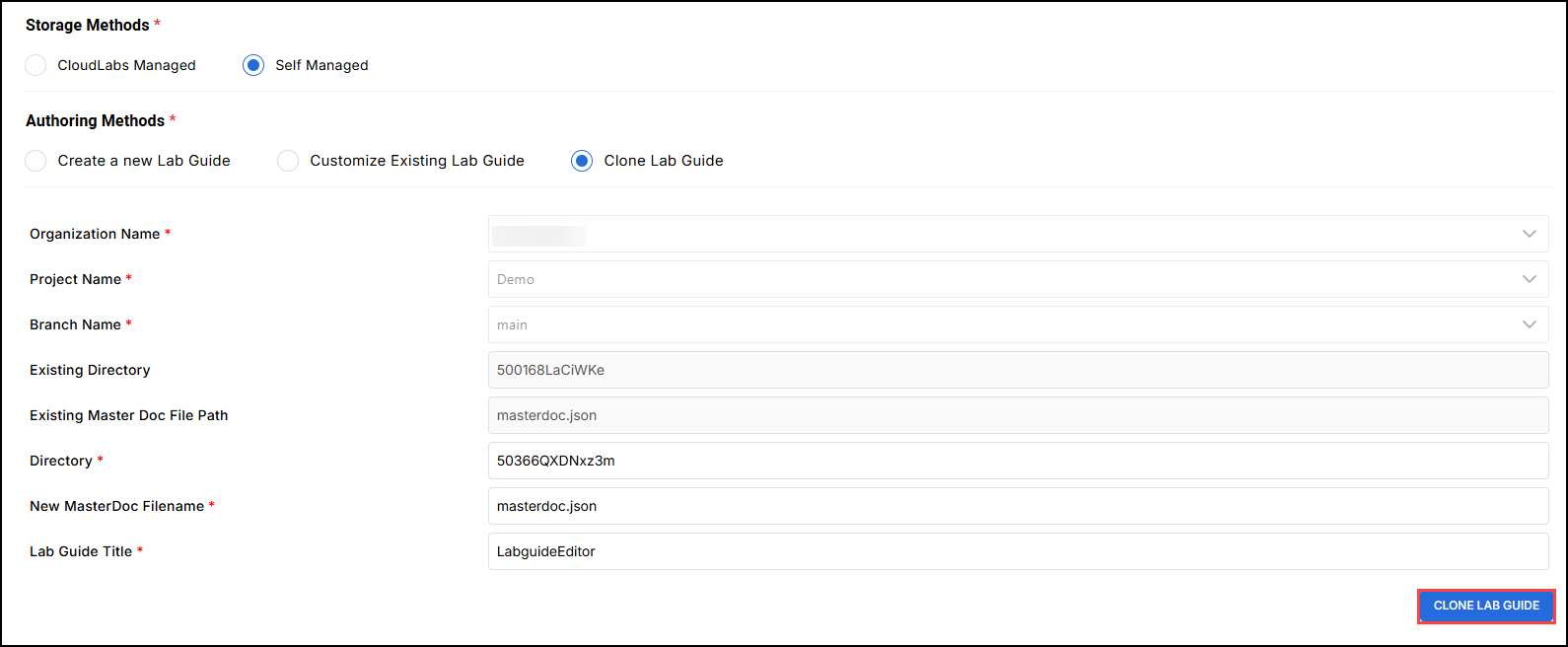Click the Existing Directory field 500168LaCiWKe

point(1018,370)
